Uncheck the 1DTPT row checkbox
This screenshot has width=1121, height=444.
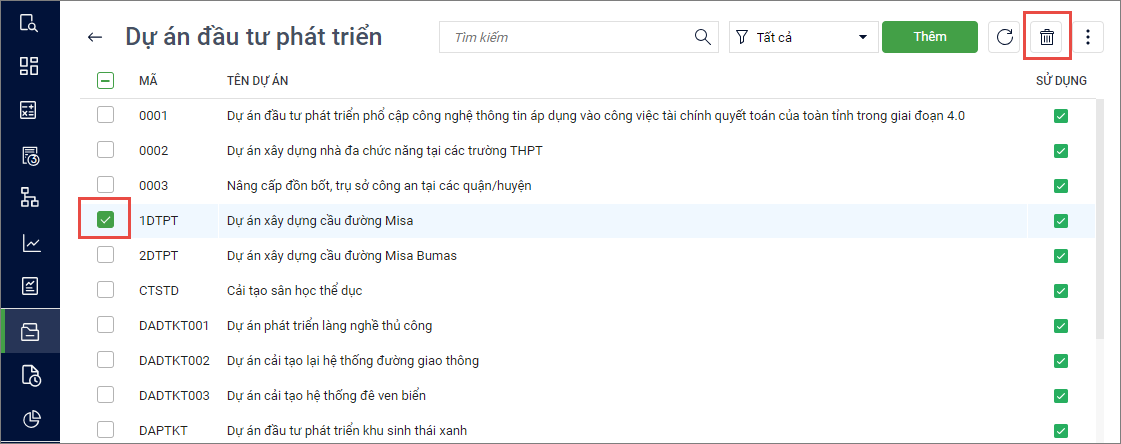(105, 220)
